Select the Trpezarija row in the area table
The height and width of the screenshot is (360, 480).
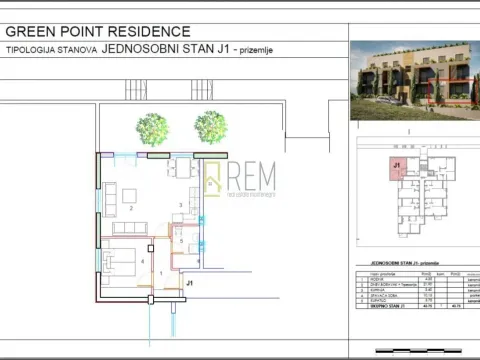[x=418, y=285]
